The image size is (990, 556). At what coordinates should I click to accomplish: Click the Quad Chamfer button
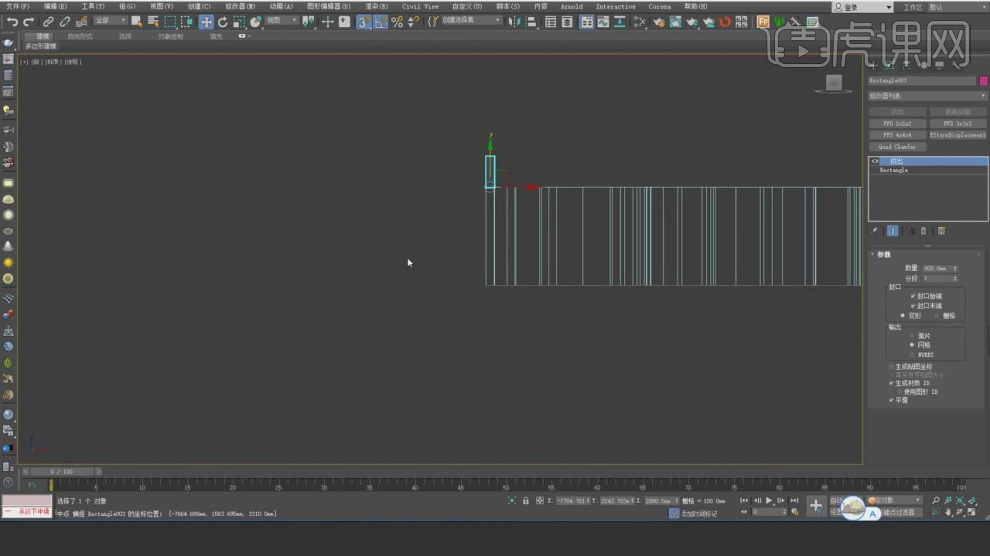tap(897, 147)
